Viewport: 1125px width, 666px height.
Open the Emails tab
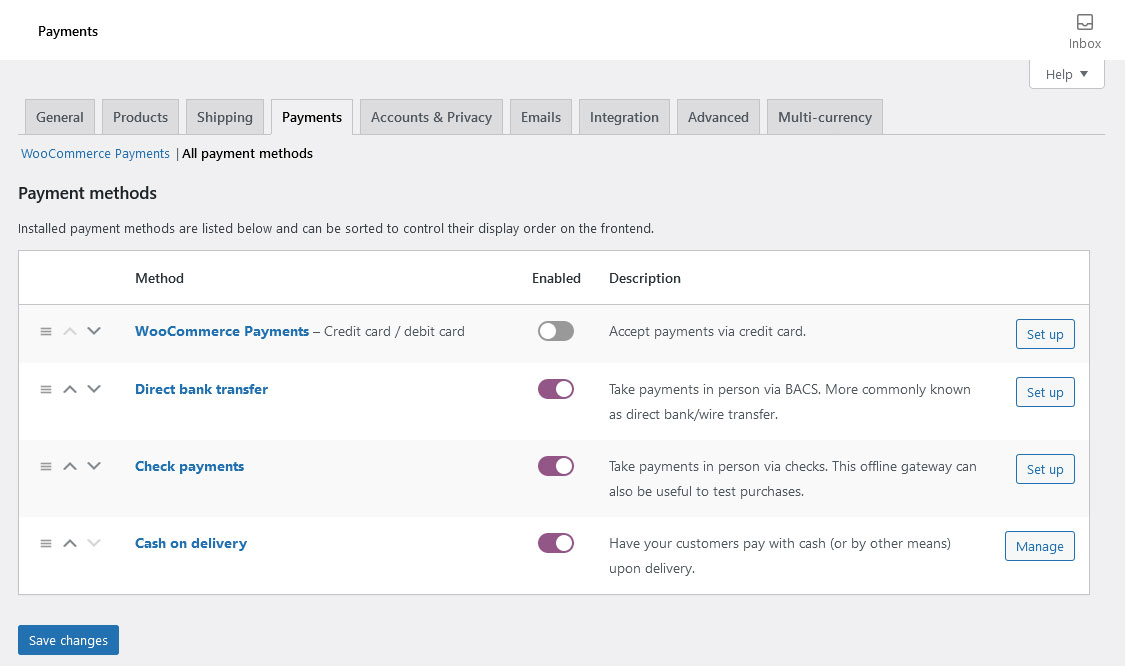coord(541,117)
